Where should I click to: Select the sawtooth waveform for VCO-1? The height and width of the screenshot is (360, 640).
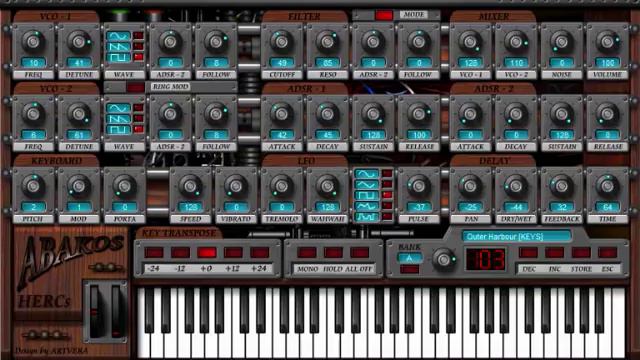pos(119,47)
